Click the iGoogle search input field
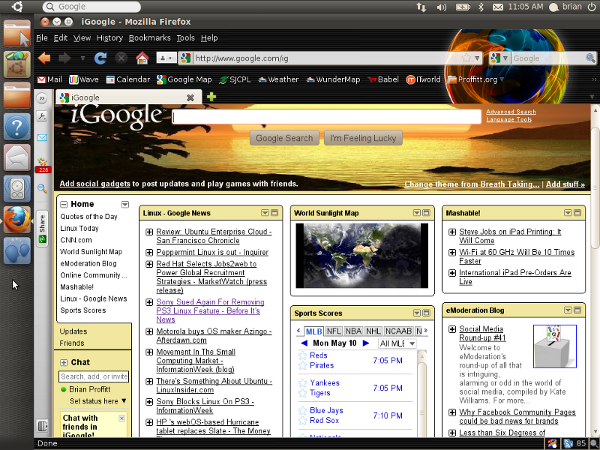 click(327, 117)
